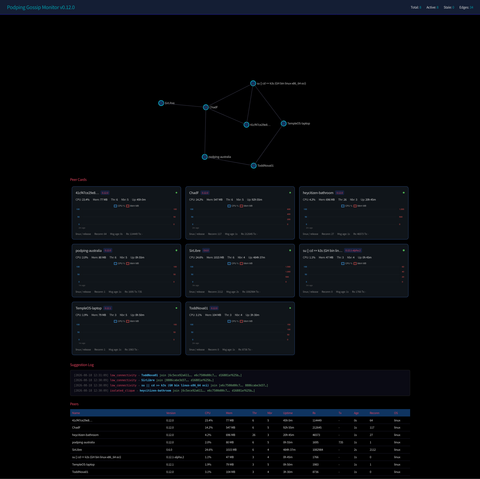Click the Peer Cards section heading
This screenshot has height=479, width=480.
78,180
